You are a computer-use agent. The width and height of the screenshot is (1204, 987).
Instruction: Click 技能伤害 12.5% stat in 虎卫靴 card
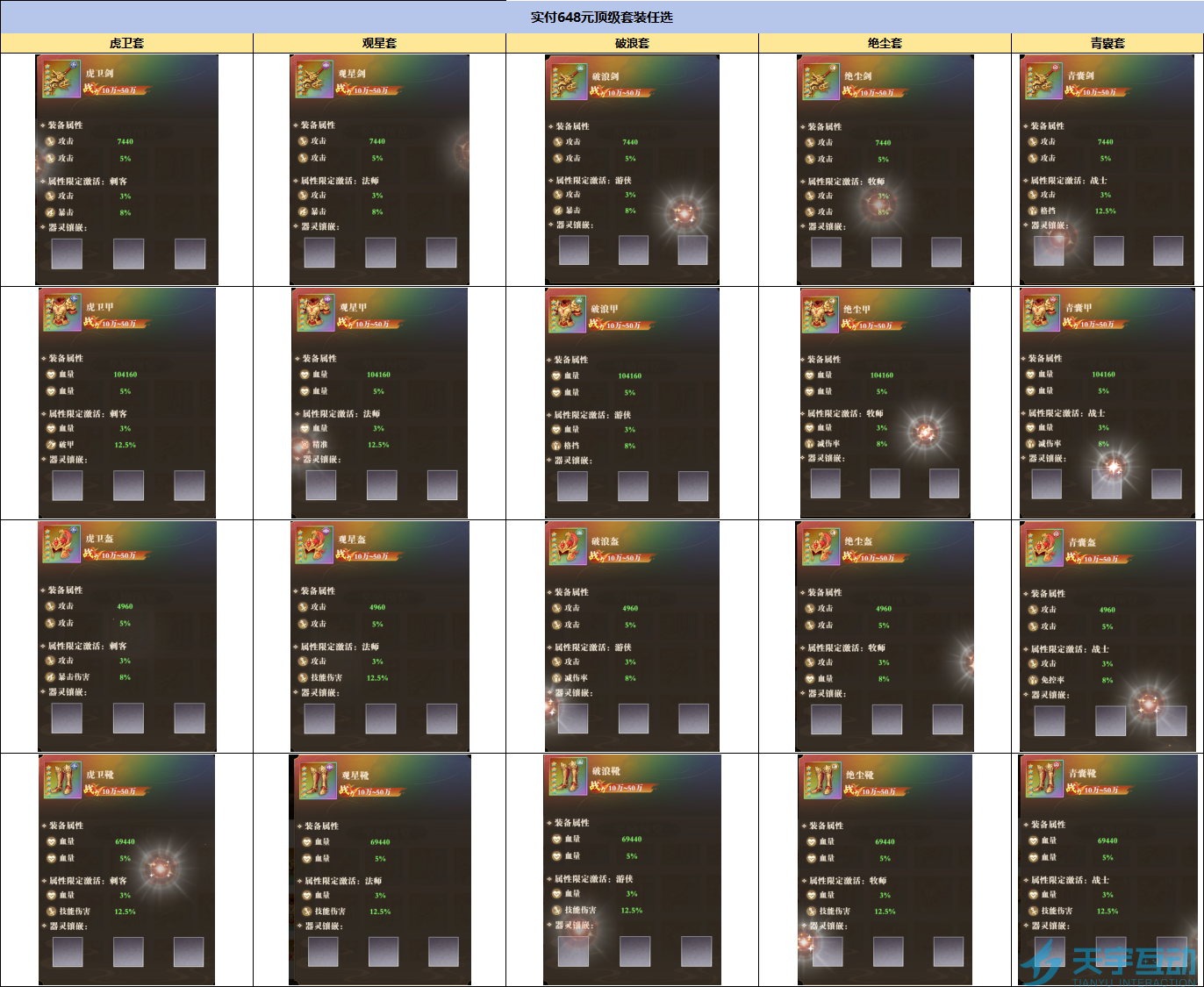pyautogui.click(x=92, y=912)
